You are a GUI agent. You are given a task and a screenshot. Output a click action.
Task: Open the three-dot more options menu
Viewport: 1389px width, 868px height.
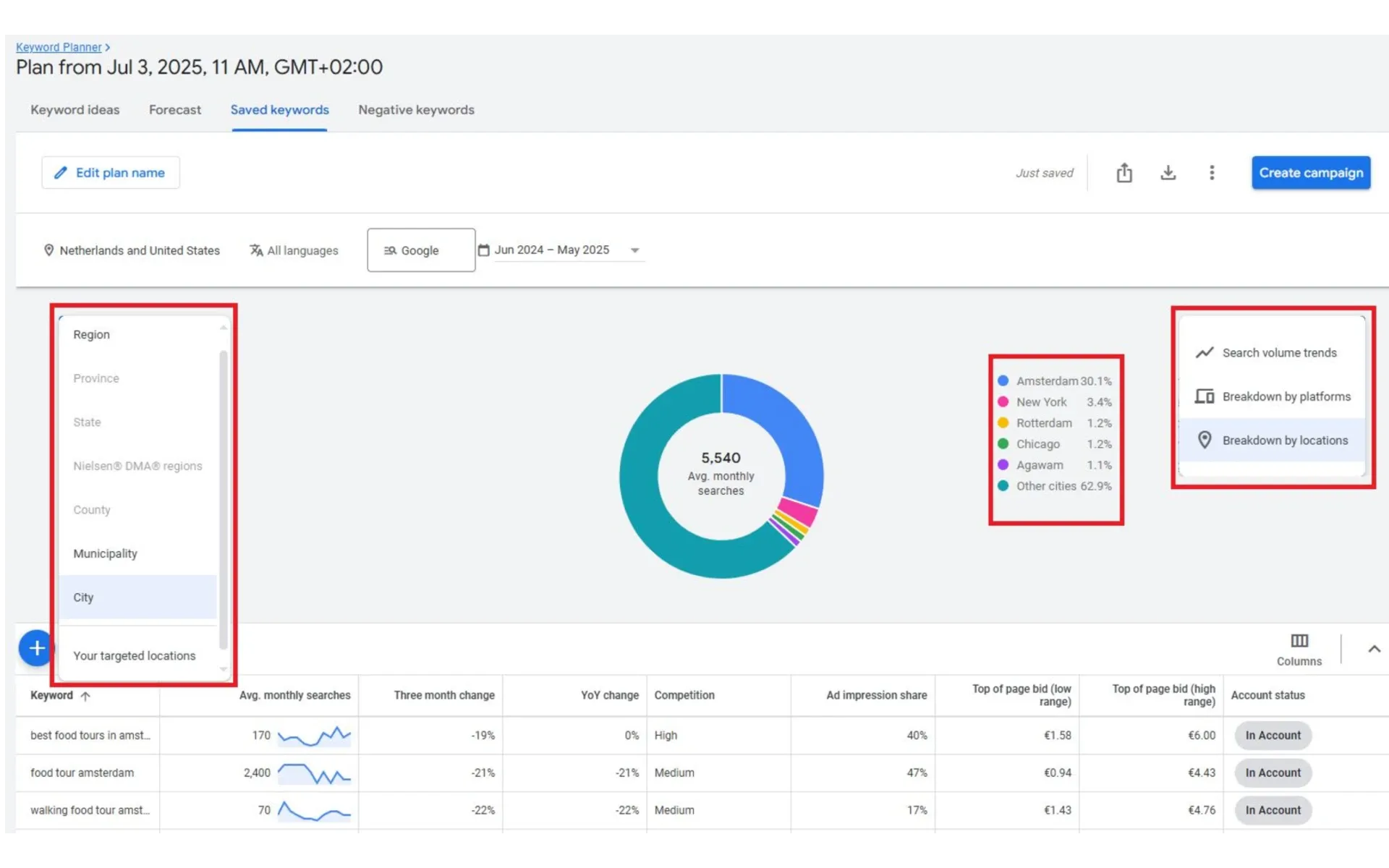(1212, 173)
